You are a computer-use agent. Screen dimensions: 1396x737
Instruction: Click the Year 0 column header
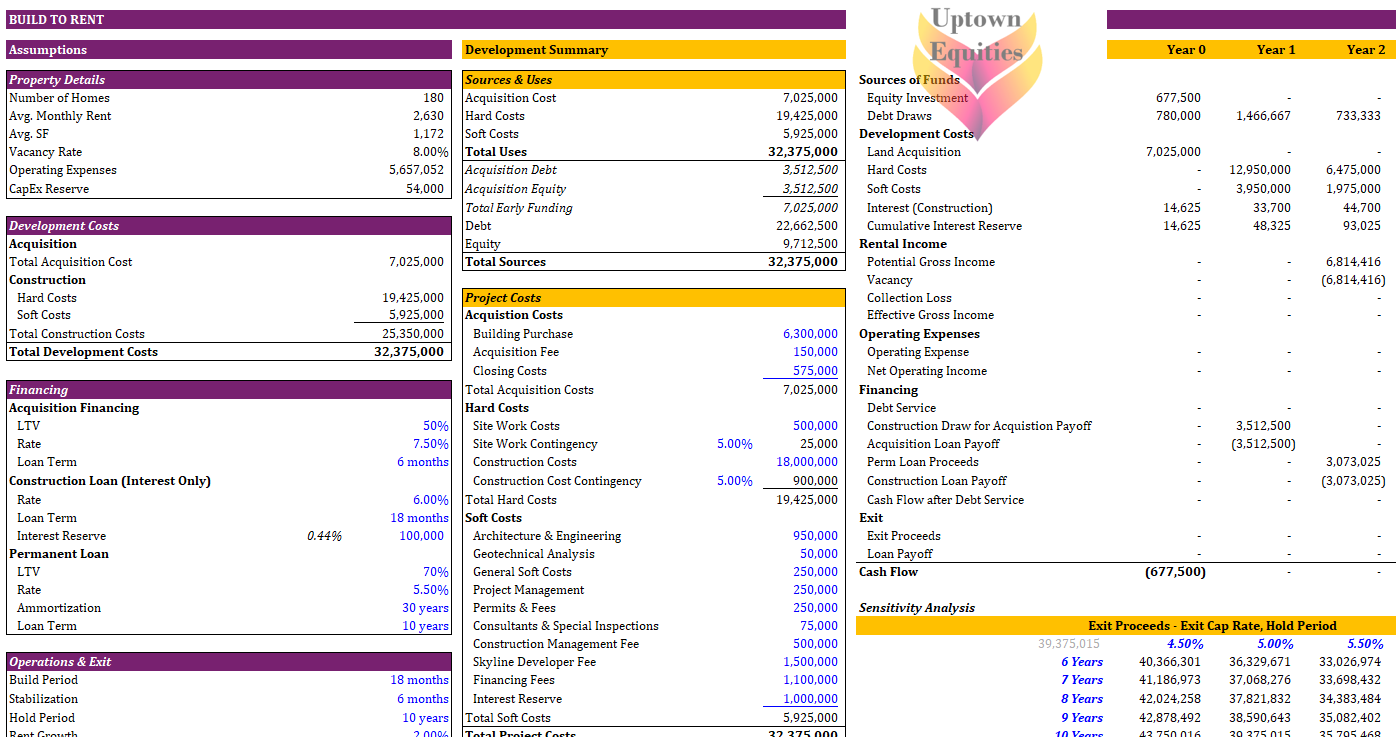tap(1186, 49)
